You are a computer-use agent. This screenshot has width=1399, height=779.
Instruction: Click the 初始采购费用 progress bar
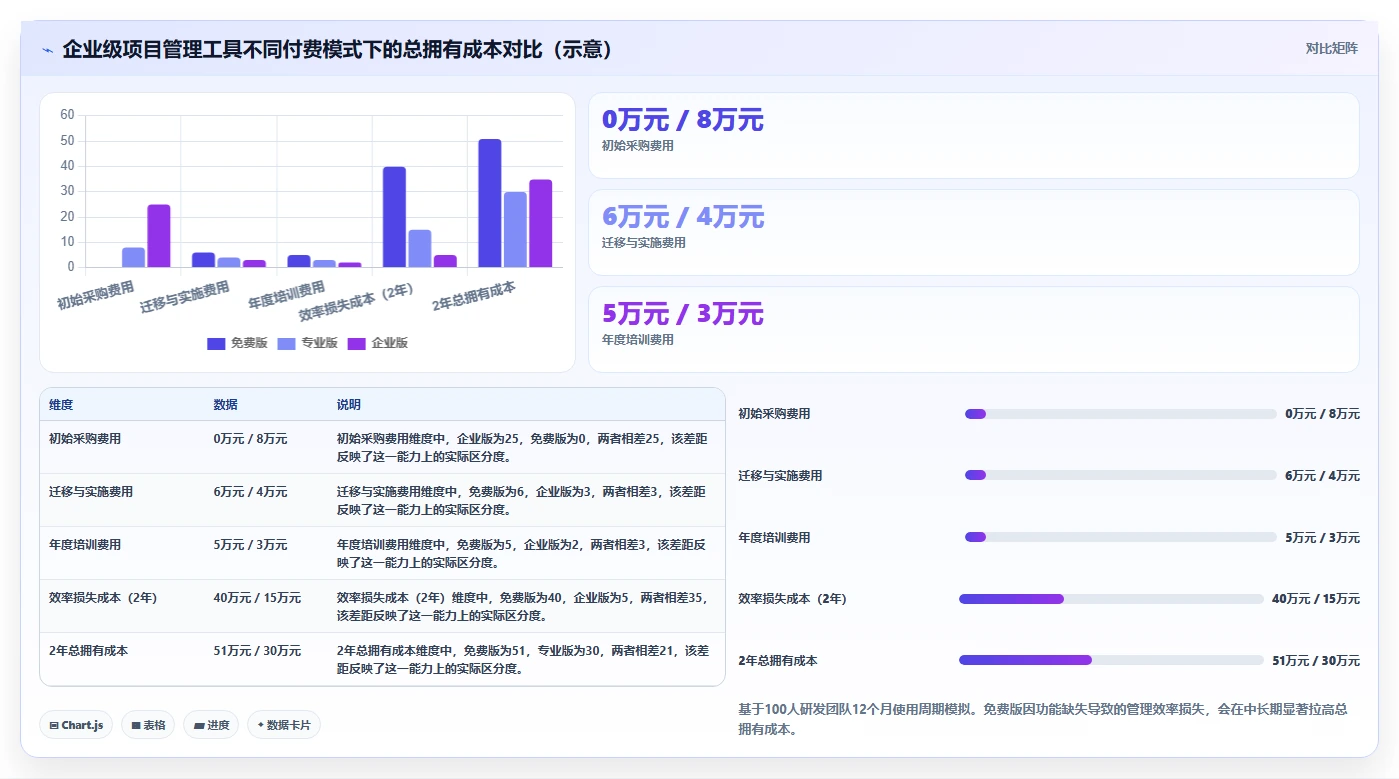[x=1121, y=414]
